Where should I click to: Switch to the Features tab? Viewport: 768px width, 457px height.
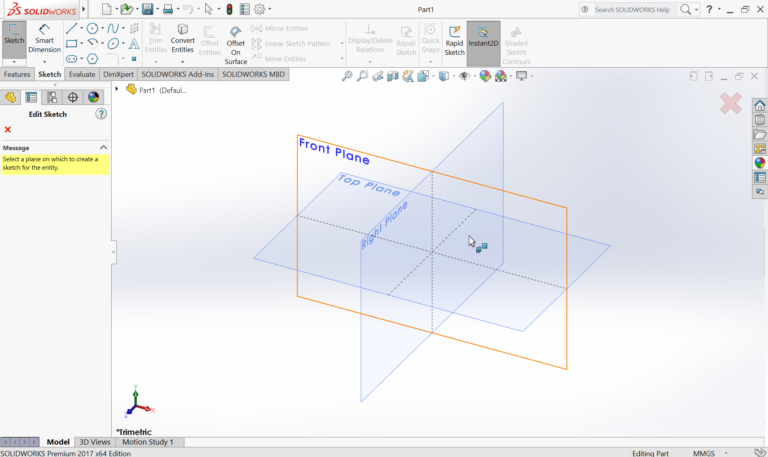pos(17,74)
